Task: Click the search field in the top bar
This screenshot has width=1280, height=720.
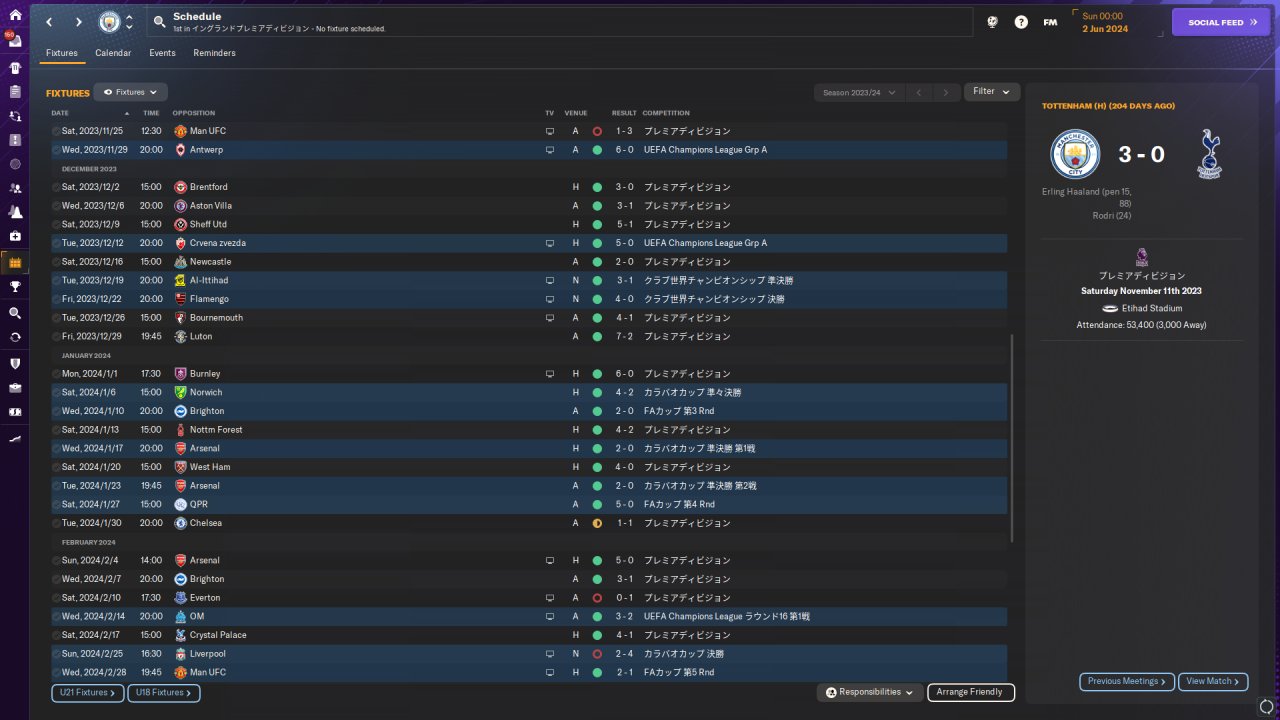Action: coord(560,22)
